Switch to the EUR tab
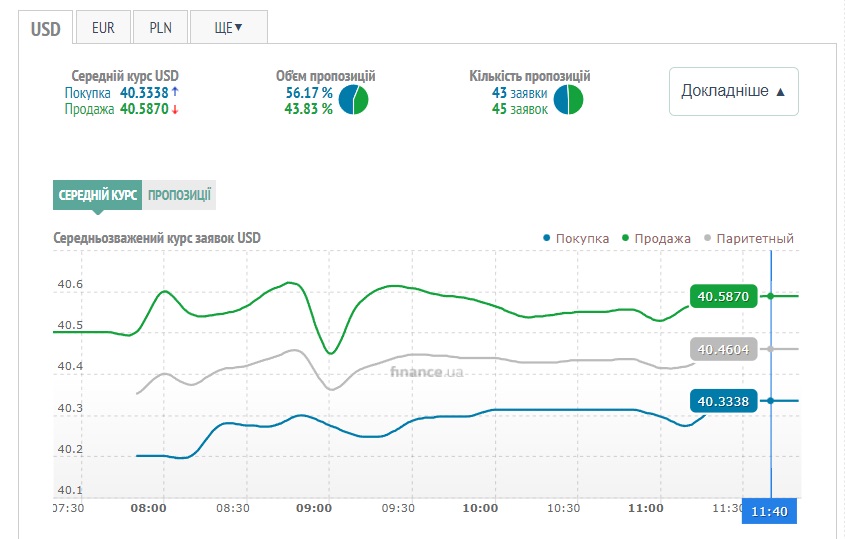 click(103, 28)
